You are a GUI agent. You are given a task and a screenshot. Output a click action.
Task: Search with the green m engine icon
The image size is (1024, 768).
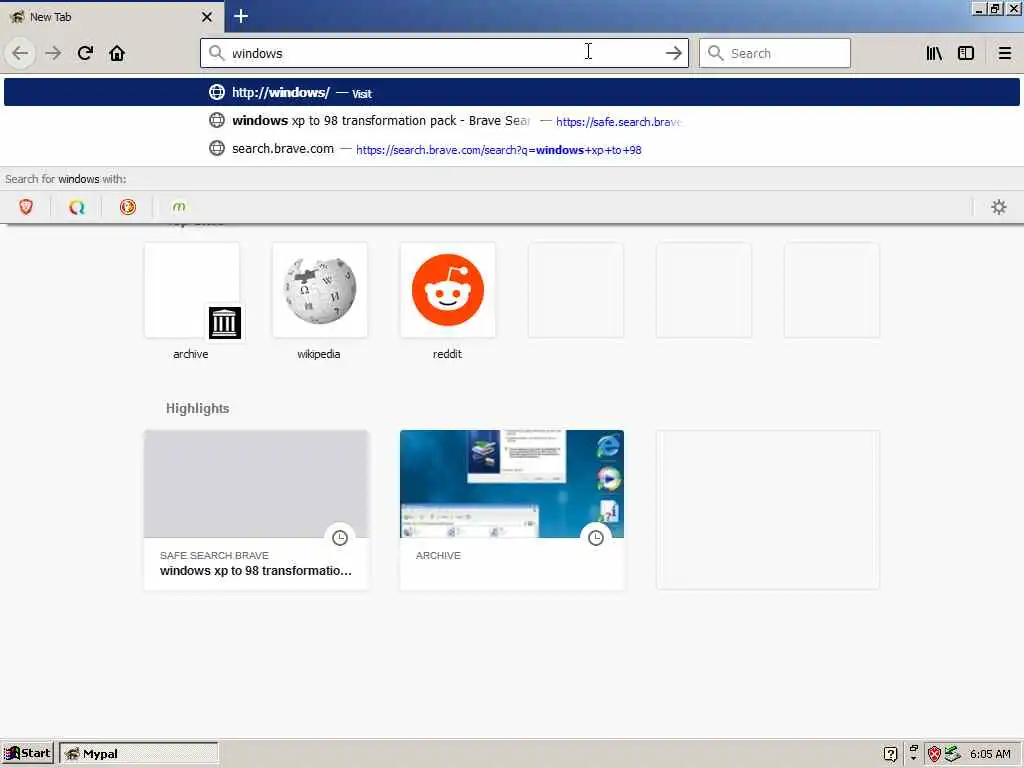click(x=179, y=207)
